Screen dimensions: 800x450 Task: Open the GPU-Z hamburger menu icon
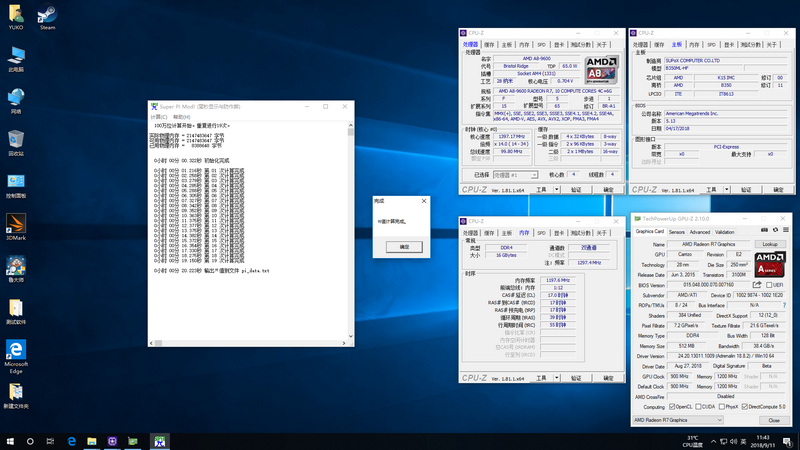[786, 231]
